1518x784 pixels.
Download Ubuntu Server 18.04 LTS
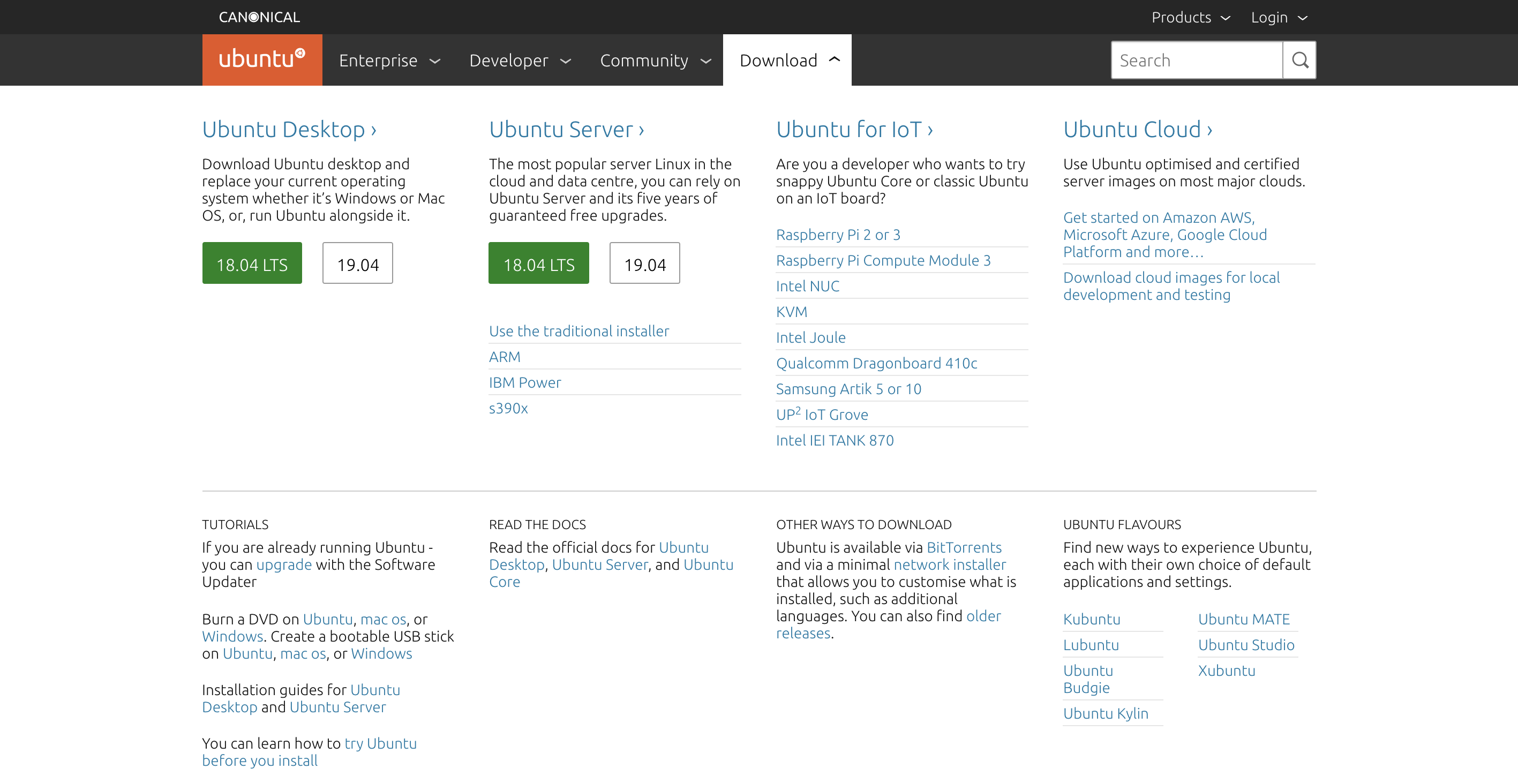[x=539, y=263]
